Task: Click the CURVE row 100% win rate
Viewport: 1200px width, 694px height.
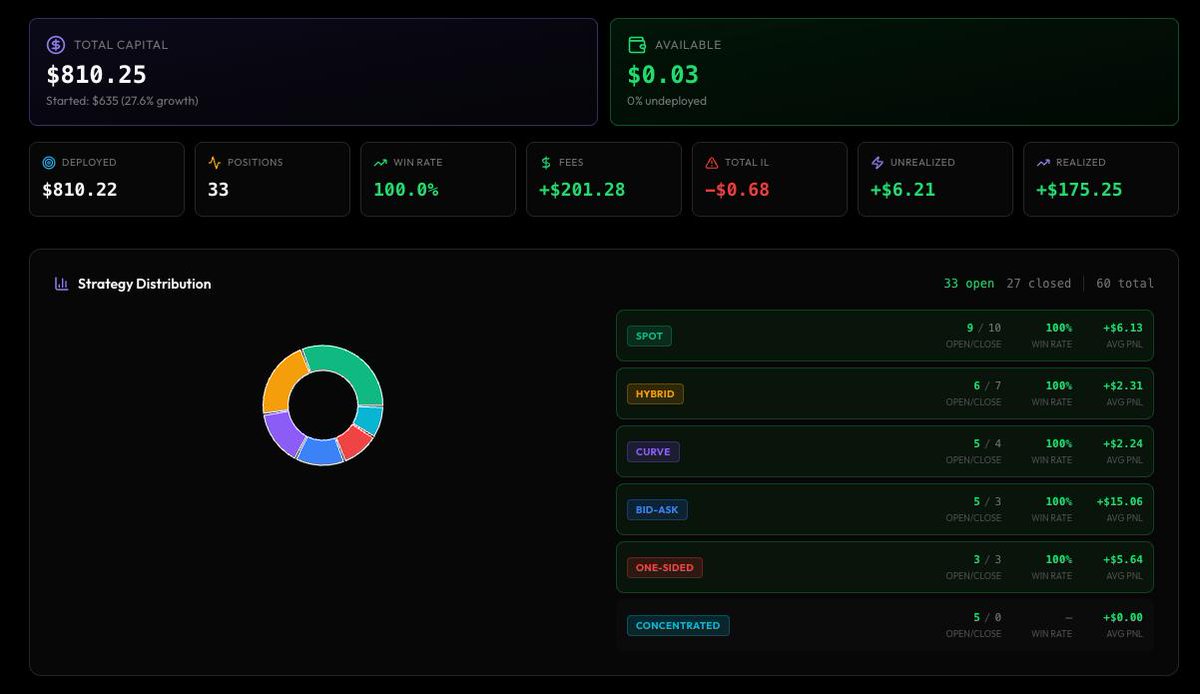Action: coord(1059,444)
